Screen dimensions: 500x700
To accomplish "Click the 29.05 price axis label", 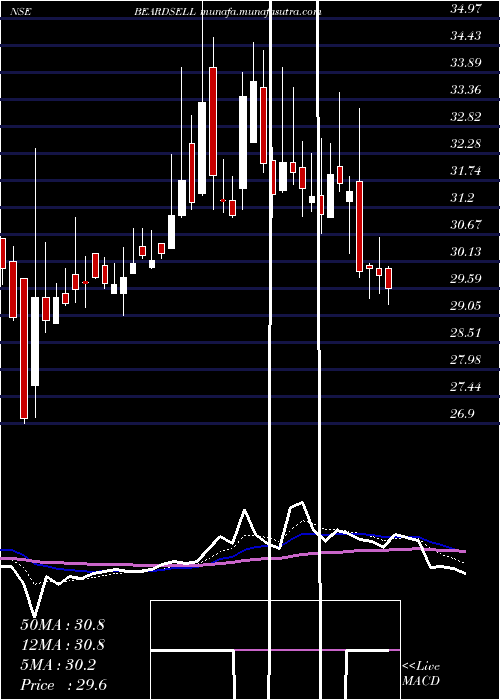I will (x=466, y=306).
